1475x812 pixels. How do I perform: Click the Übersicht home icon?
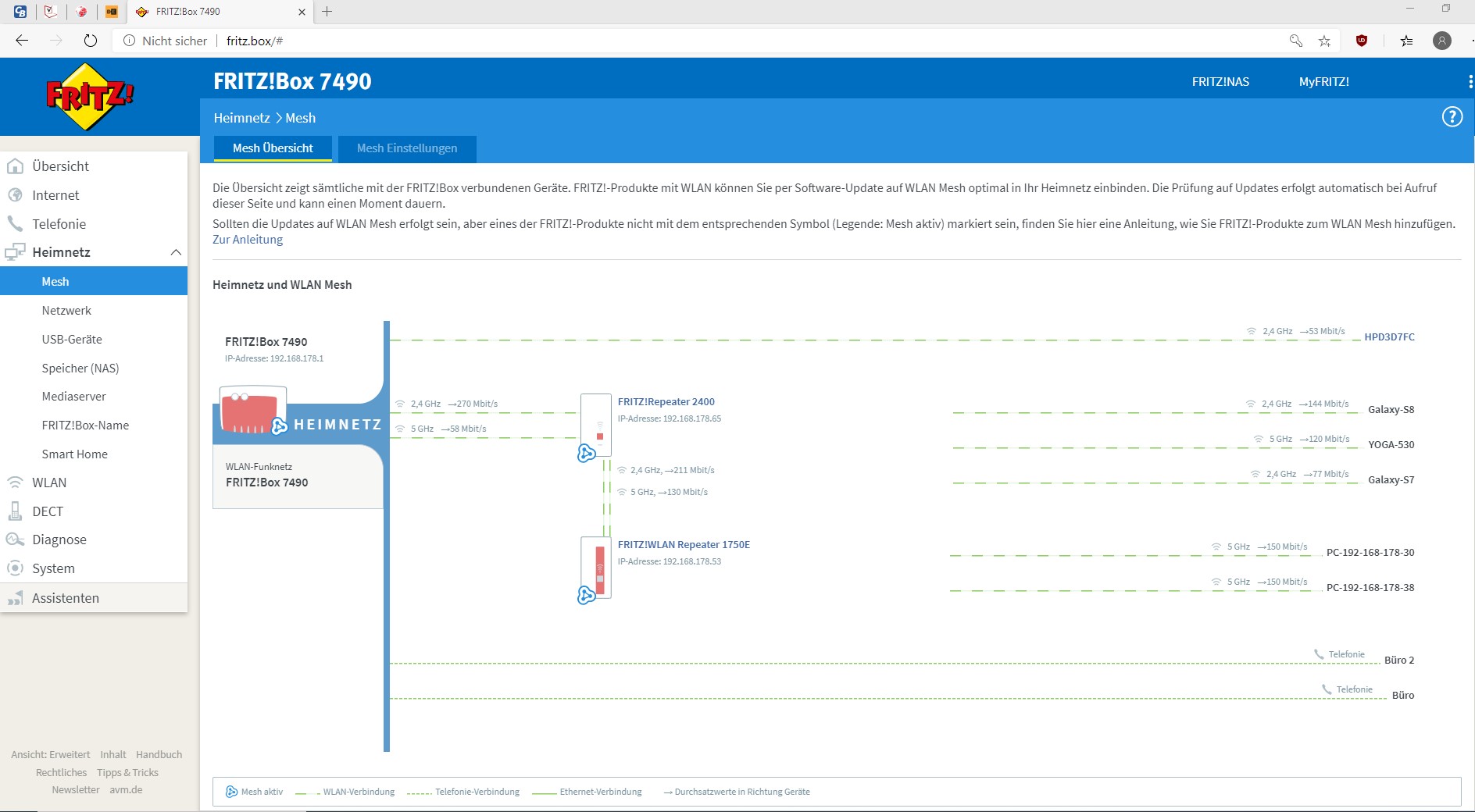[15, 166]
